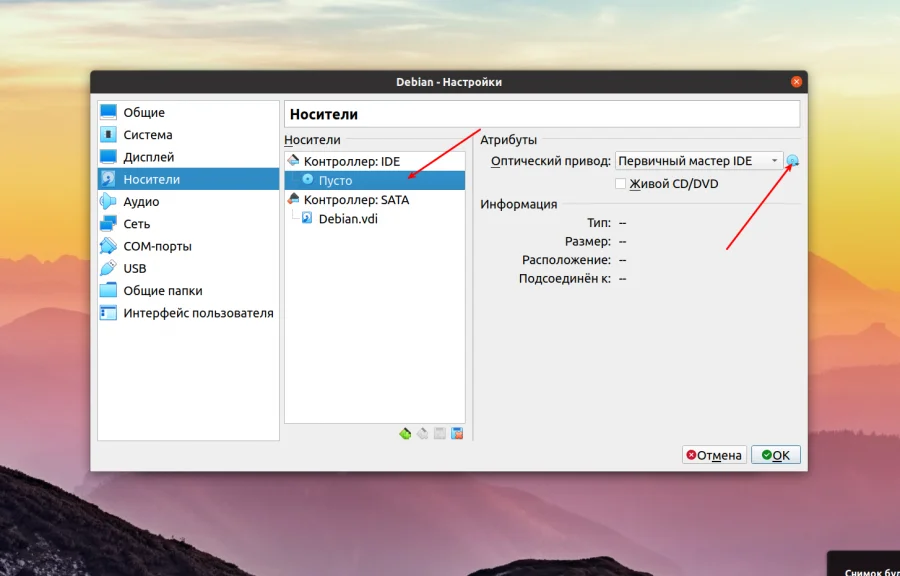The width and height of the screenshot is (900, 576).
Task: Enable the Живой CD/DVD checkbox
Action: [x=621, y=183]
